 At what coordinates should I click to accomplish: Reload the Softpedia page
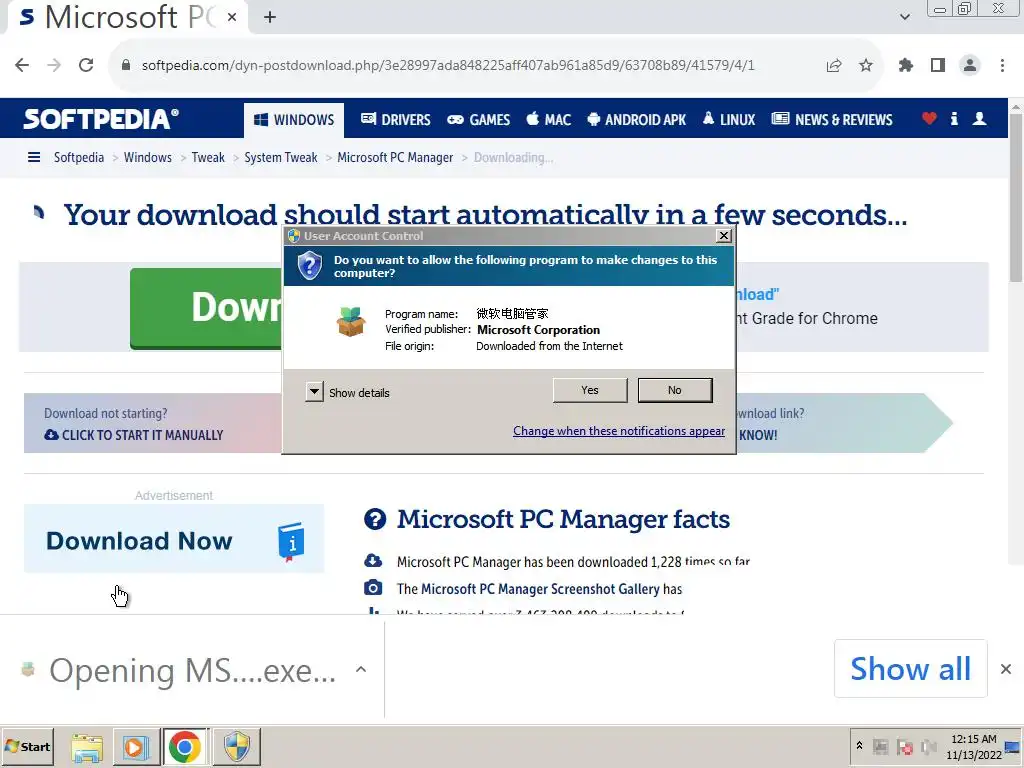coord(86,65)
